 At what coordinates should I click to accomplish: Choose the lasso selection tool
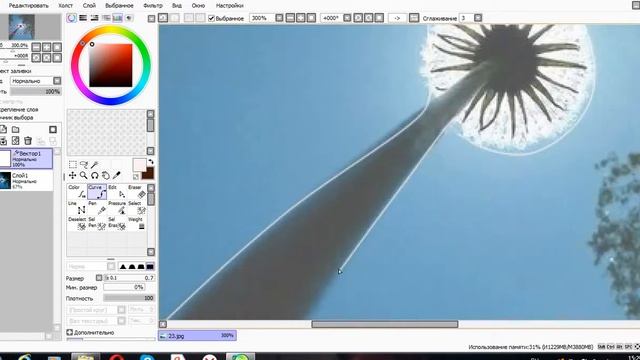(84, 164)
